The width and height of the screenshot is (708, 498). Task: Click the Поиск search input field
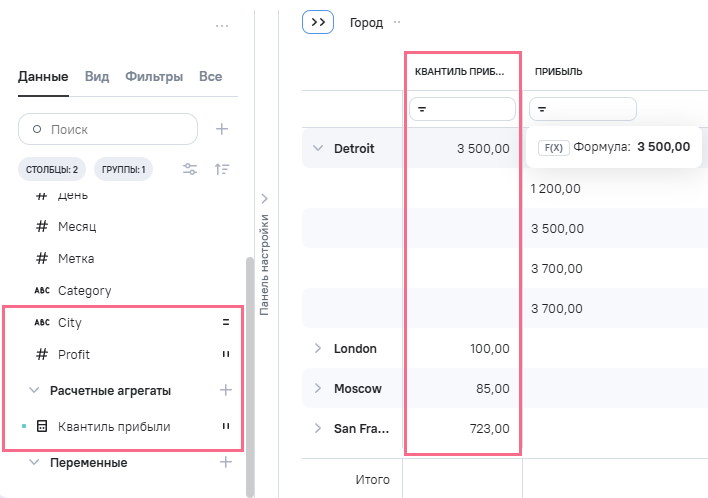point(108,129)
